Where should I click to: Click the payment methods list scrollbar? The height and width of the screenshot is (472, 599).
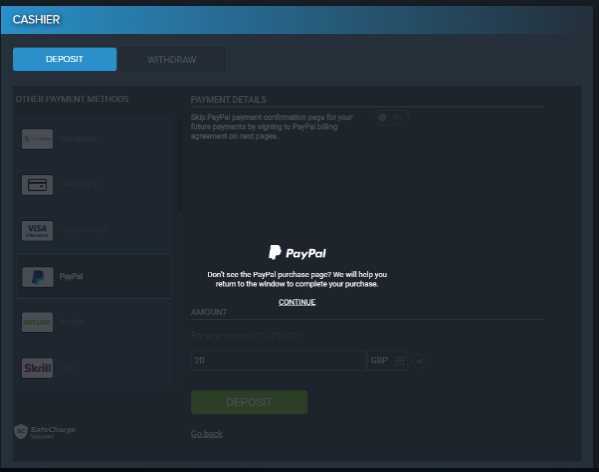[180, 164]
